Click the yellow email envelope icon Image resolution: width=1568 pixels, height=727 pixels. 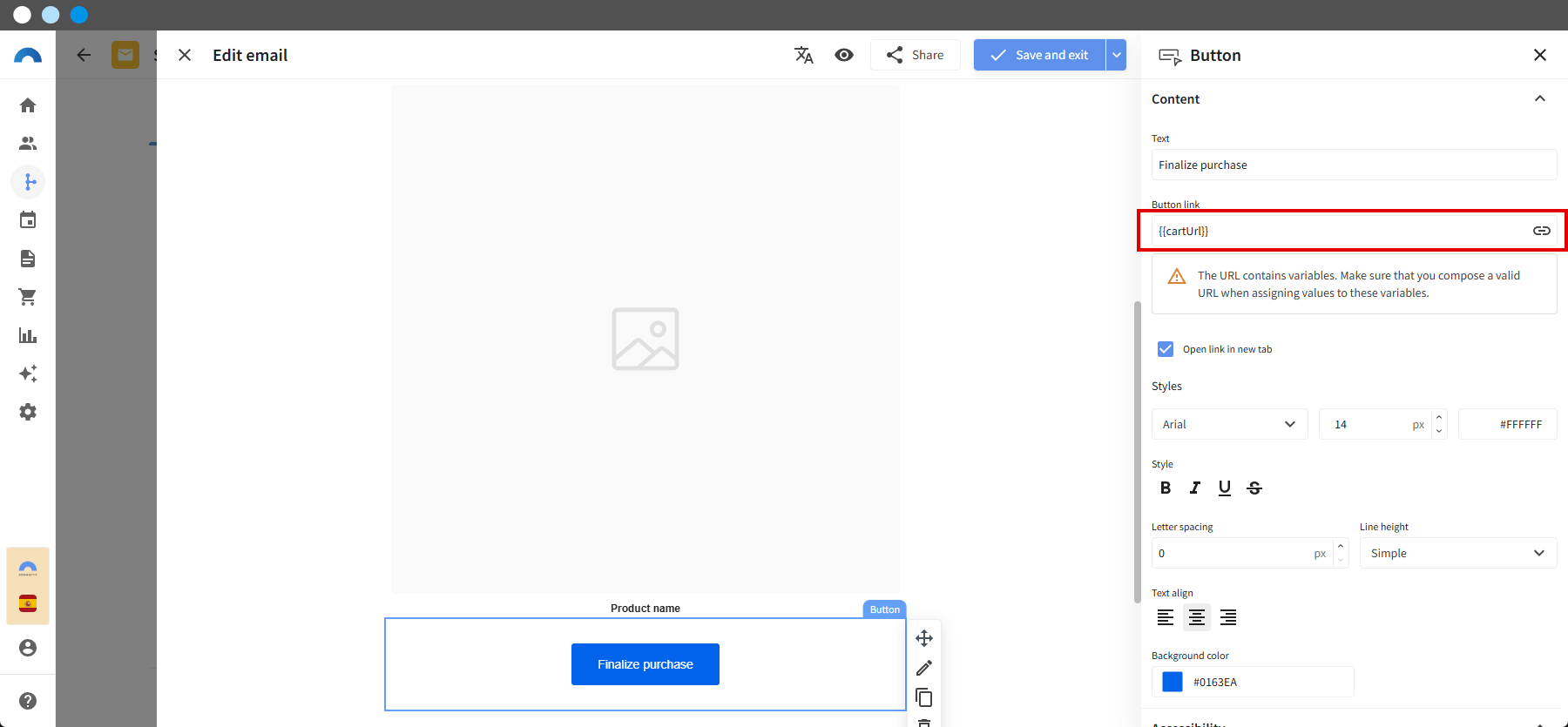(x=125, y=55)
